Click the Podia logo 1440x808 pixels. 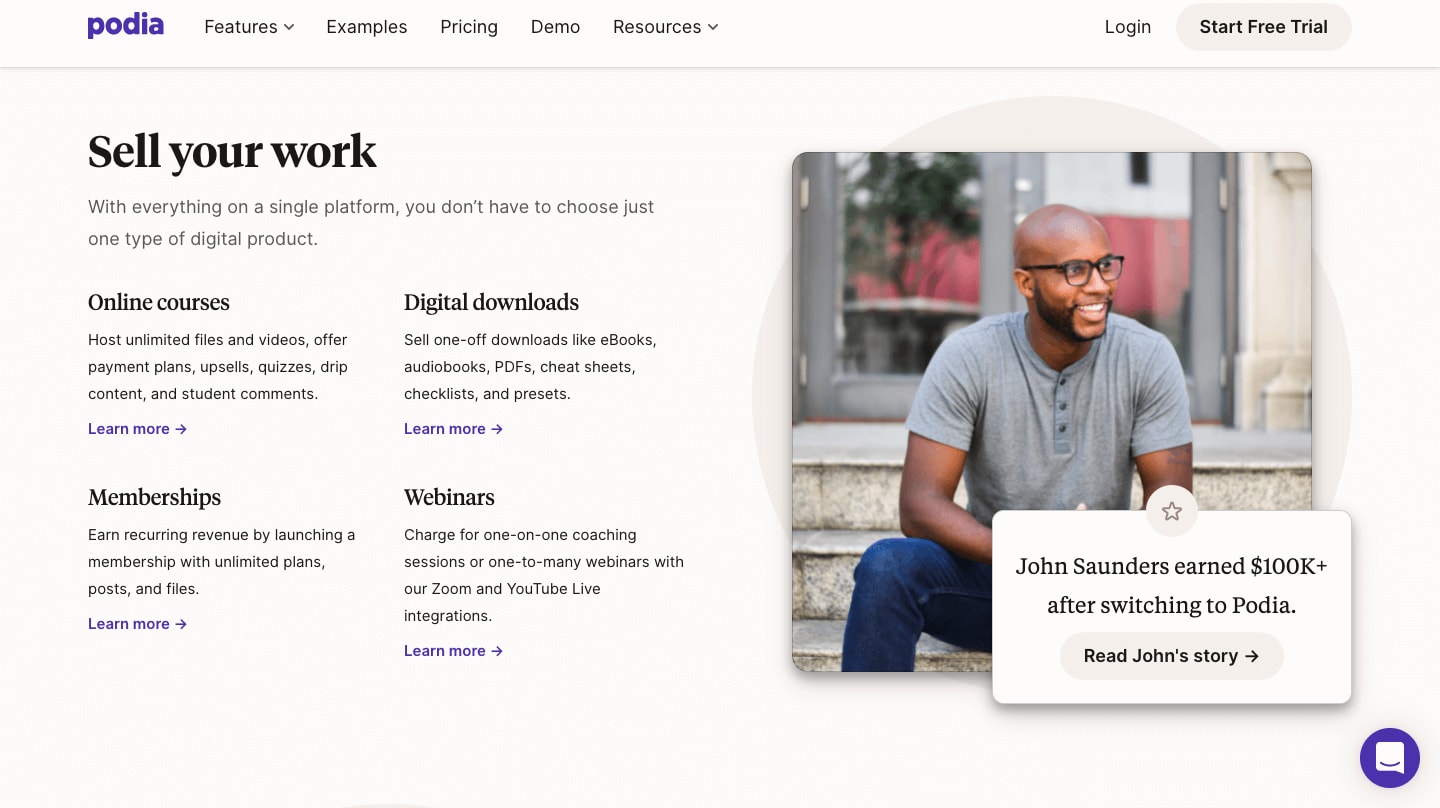point(126,26)
